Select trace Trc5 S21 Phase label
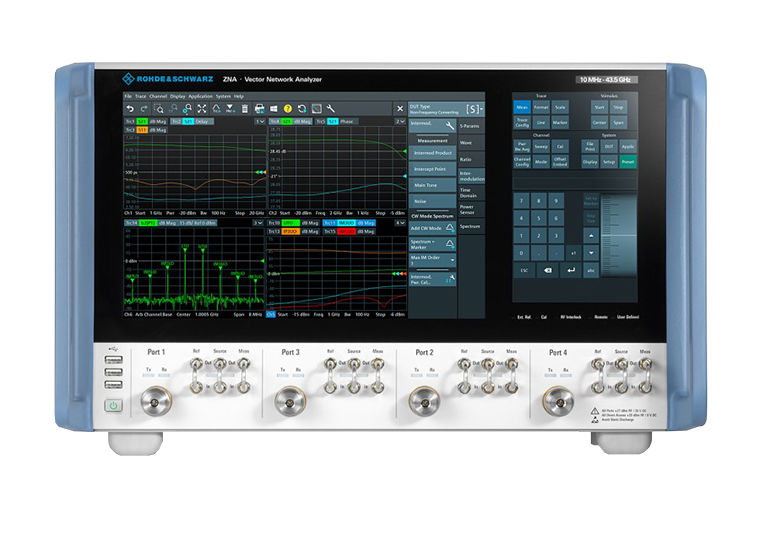 pyautogui.click(x=335, y=121)
